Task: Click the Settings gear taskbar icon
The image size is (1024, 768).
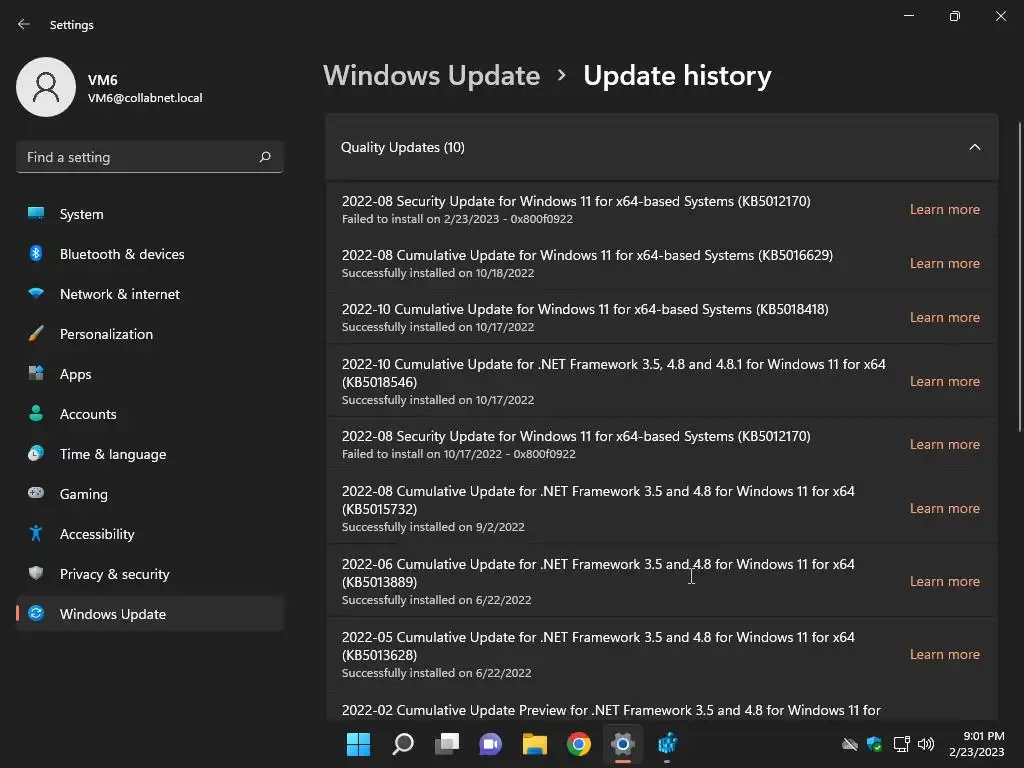Action: pyautogui.click(x=623, y=744)
